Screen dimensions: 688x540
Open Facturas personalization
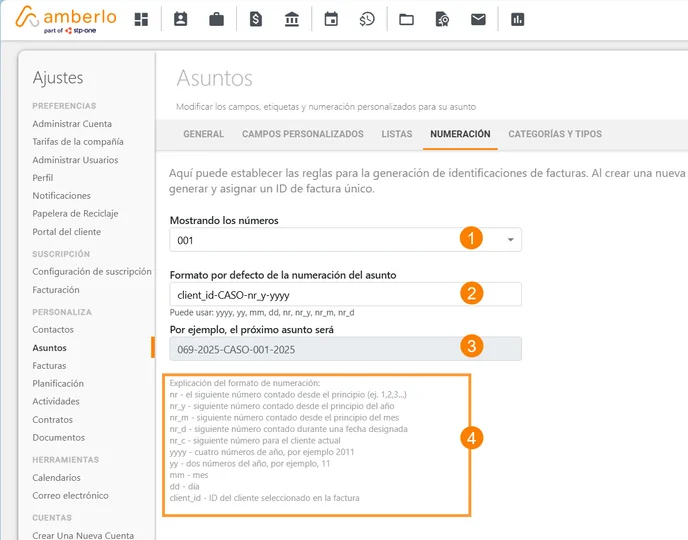pos(49,366)
